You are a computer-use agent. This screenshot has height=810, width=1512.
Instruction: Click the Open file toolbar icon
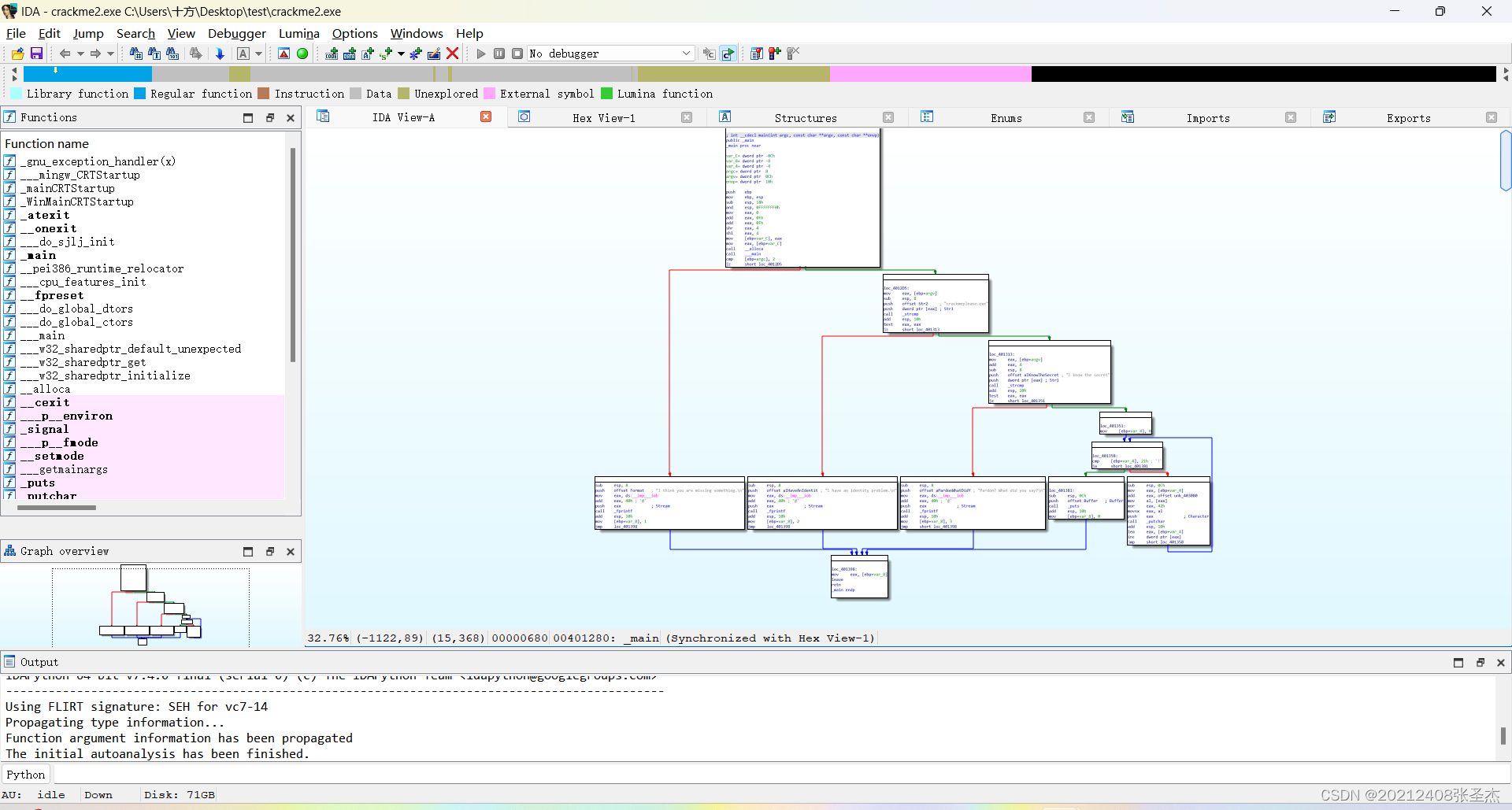pos(17,54)
